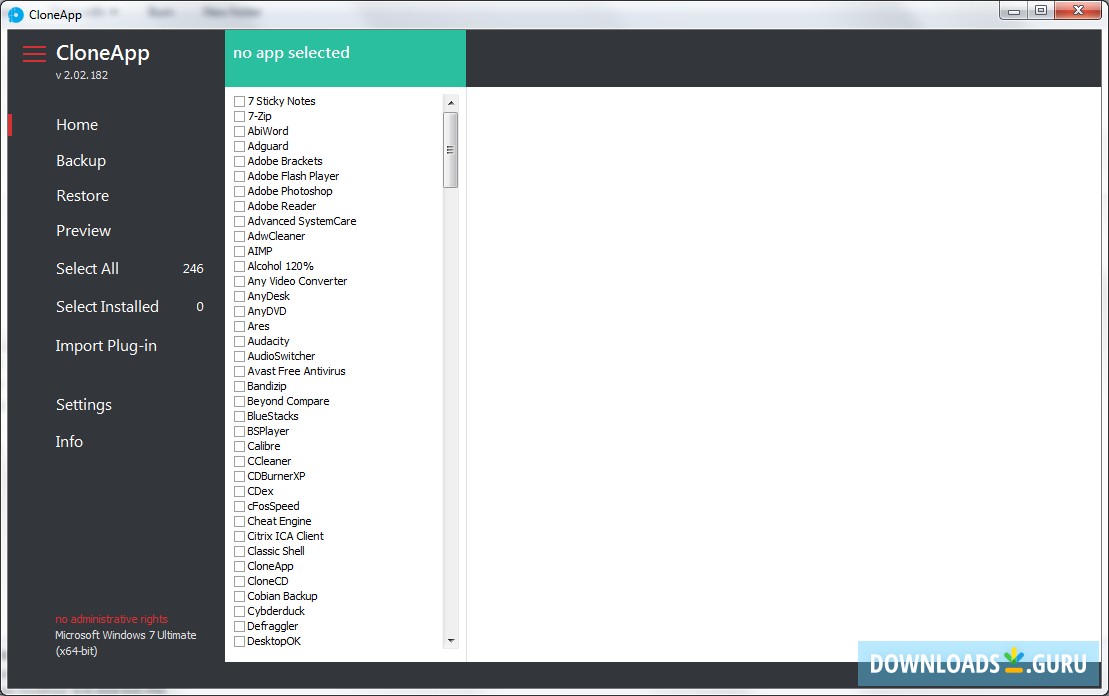Viewport: 1109px width, 696px height.
Task: Click the 'no app selected' header
Action: [291, 53]
